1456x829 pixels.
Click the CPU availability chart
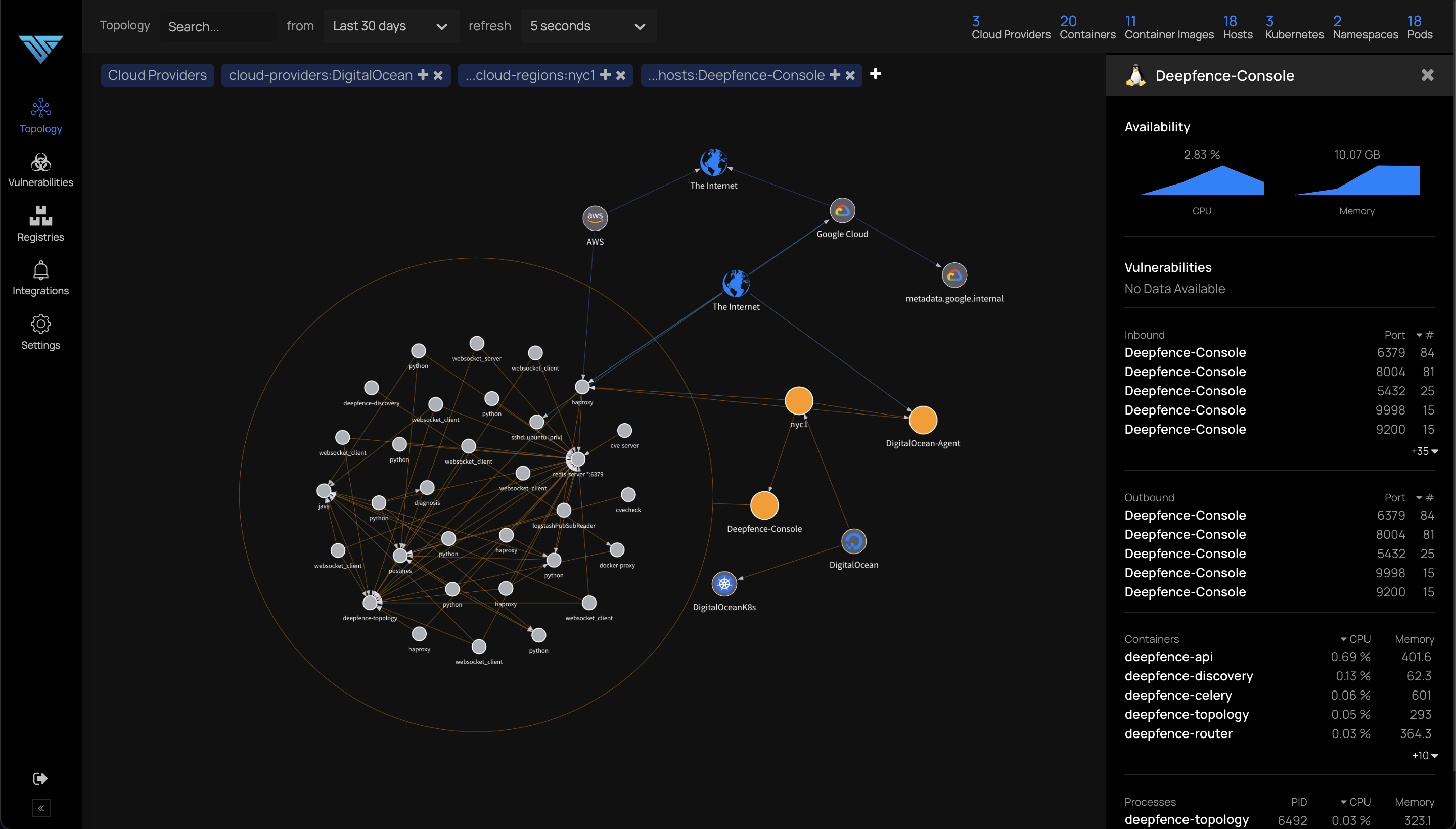[x=1202, y=180]
